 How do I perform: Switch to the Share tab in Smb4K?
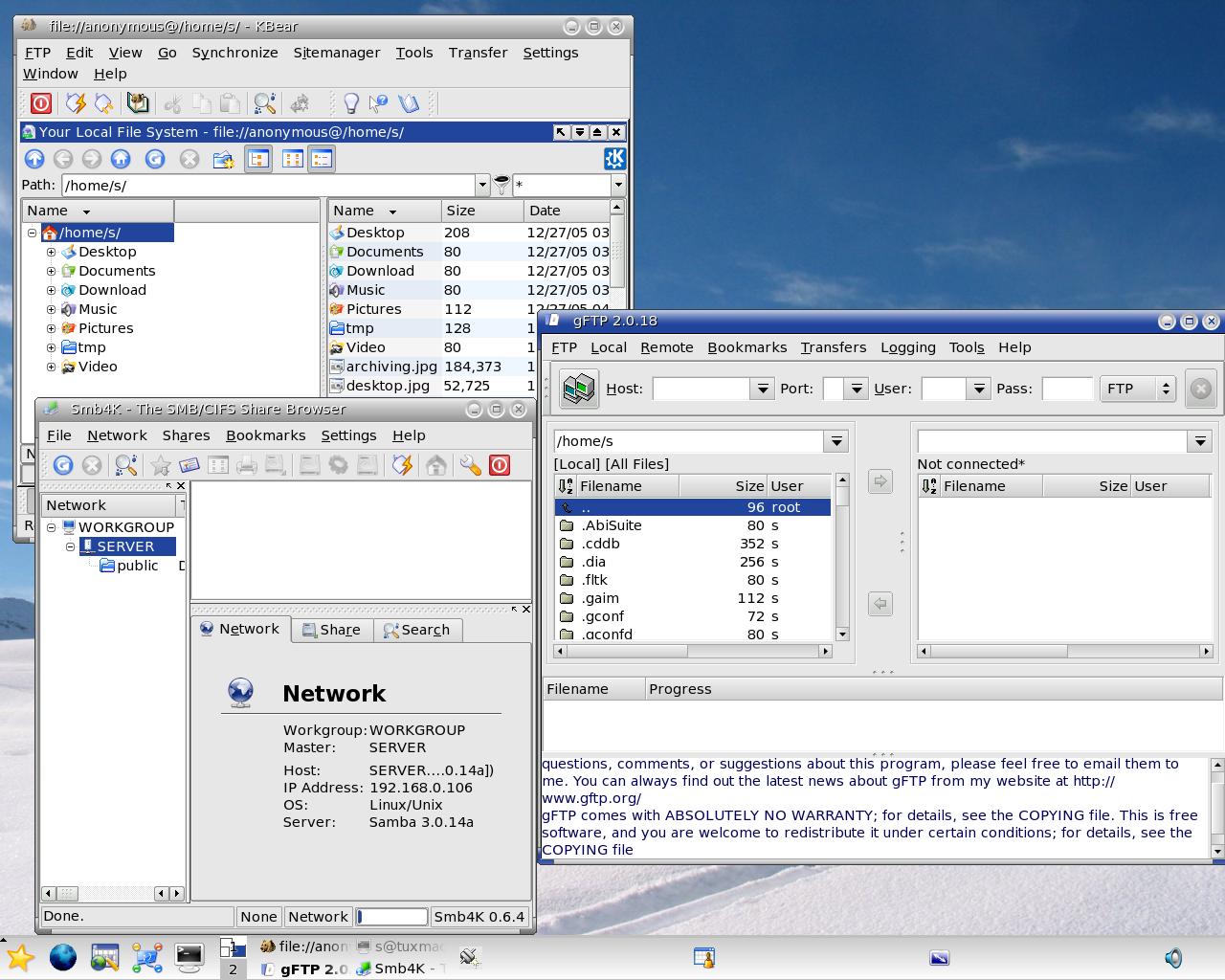(331, 630)
